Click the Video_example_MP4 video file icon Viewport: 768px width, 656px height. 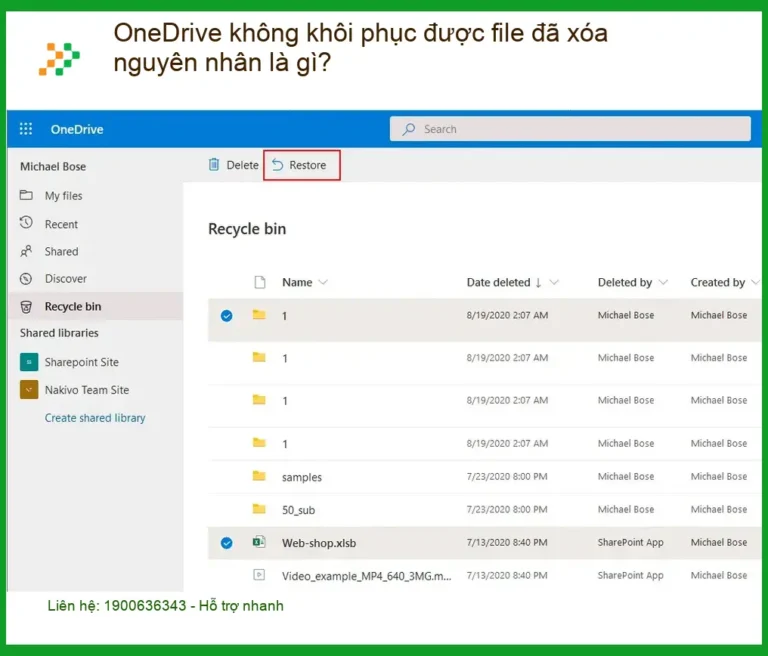click(x=259, y=575)
